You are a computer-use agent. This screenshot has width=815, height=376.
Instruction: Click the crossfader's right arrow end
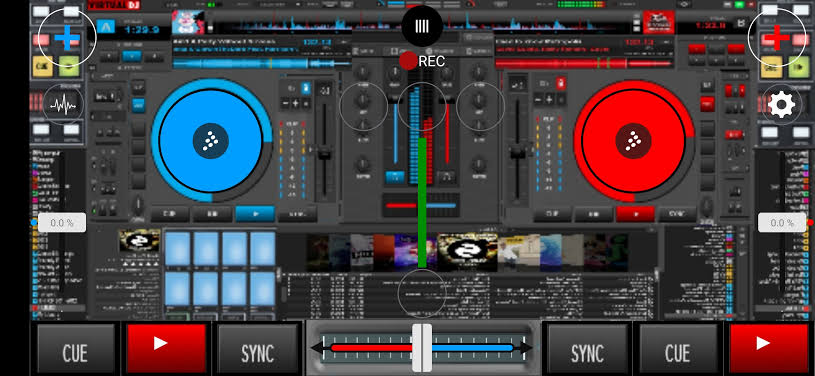(526, 347)
